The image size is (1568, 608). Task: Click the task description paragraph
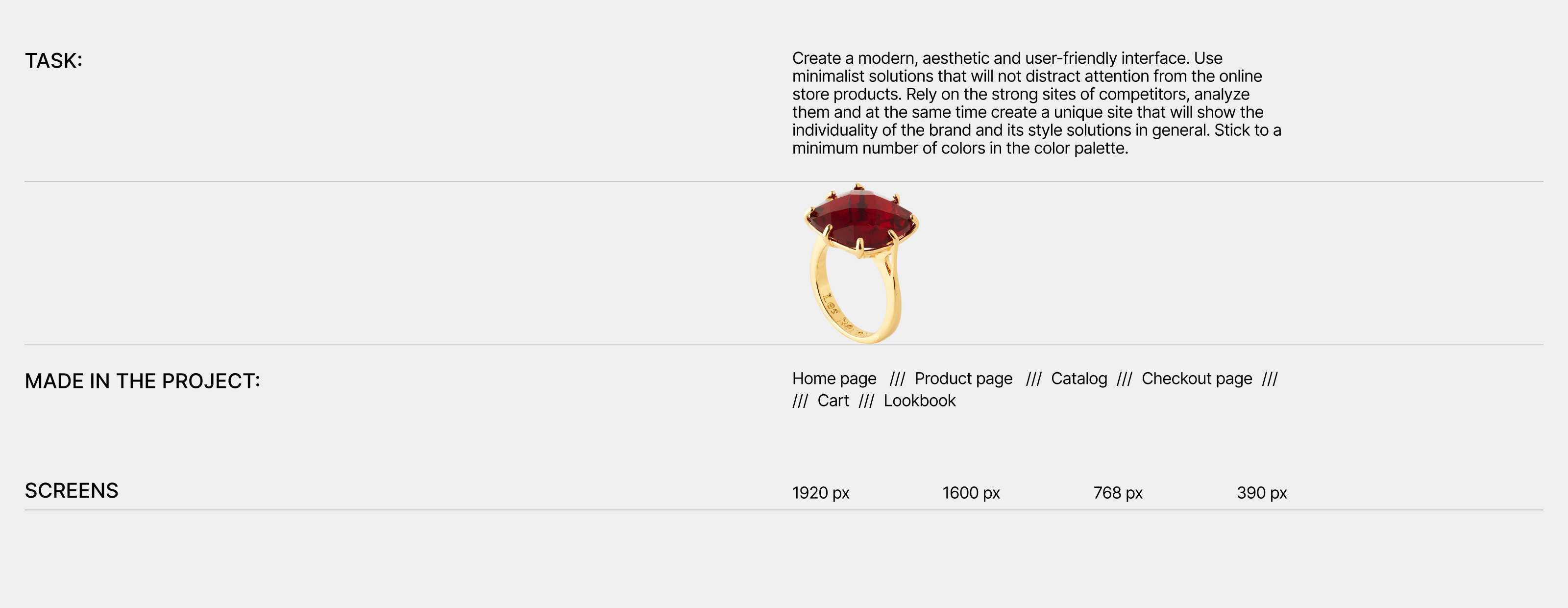[1036, 103]
